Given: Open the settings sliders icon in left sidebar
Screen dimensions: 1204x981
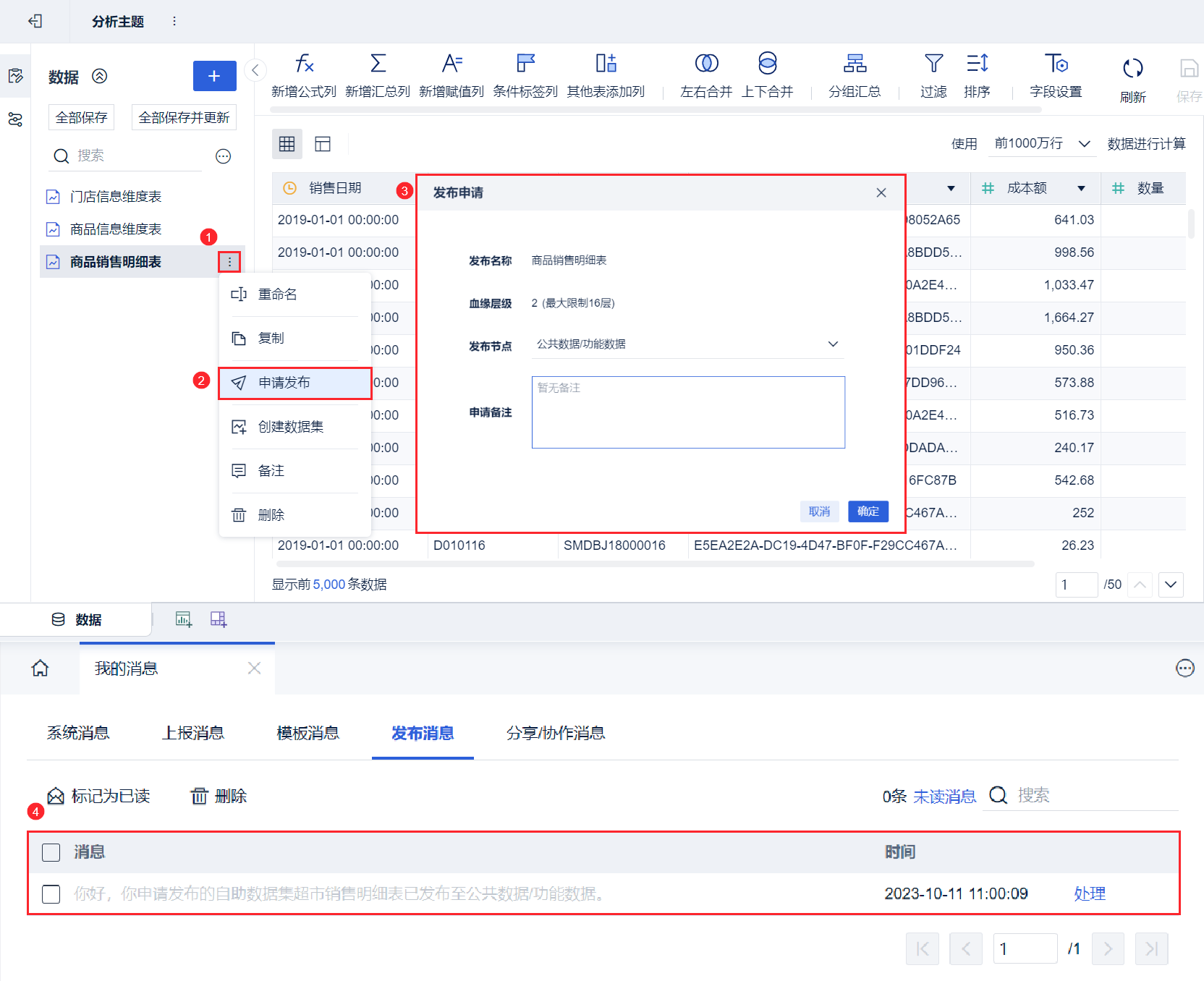Looking at the screenshot, I should pyautogui.click(x=15, y=119).
